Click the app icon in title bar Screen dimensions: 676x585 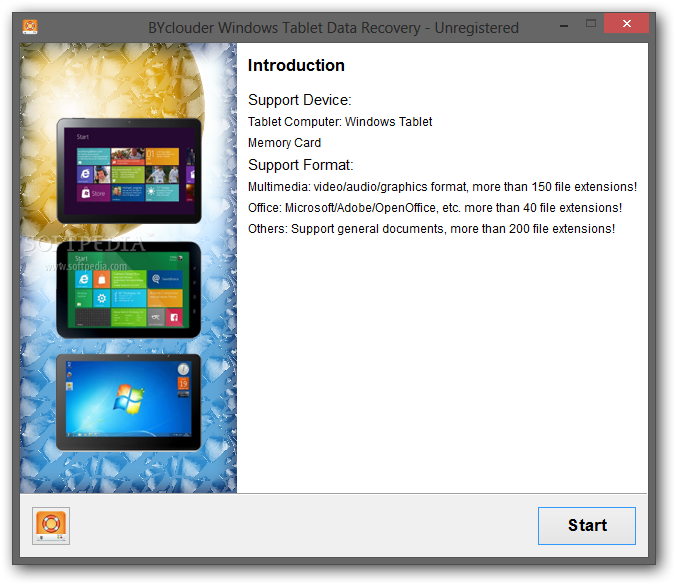[30, 27]
